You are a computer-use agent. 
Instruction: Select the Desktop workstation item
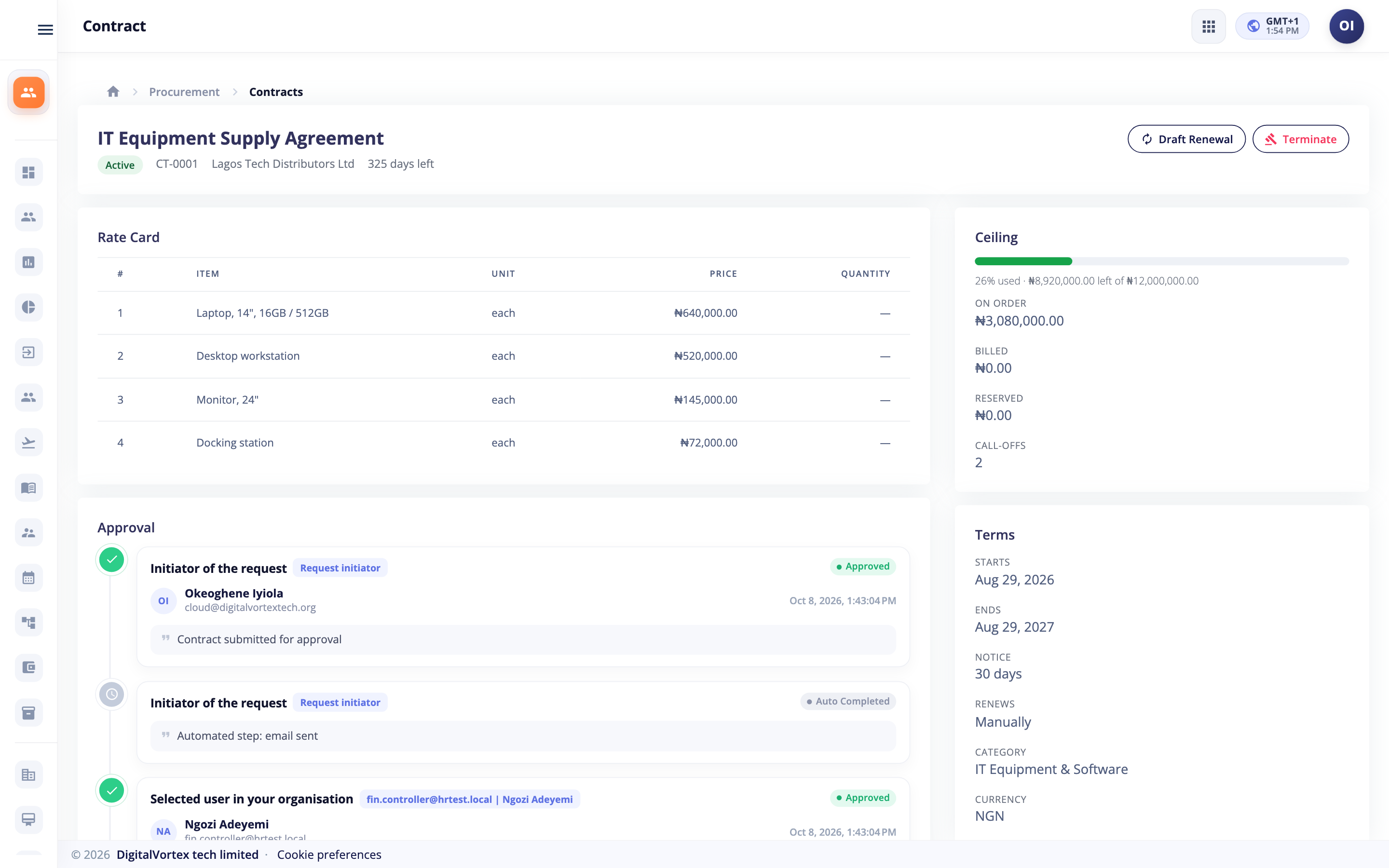(x=248, y=356)
